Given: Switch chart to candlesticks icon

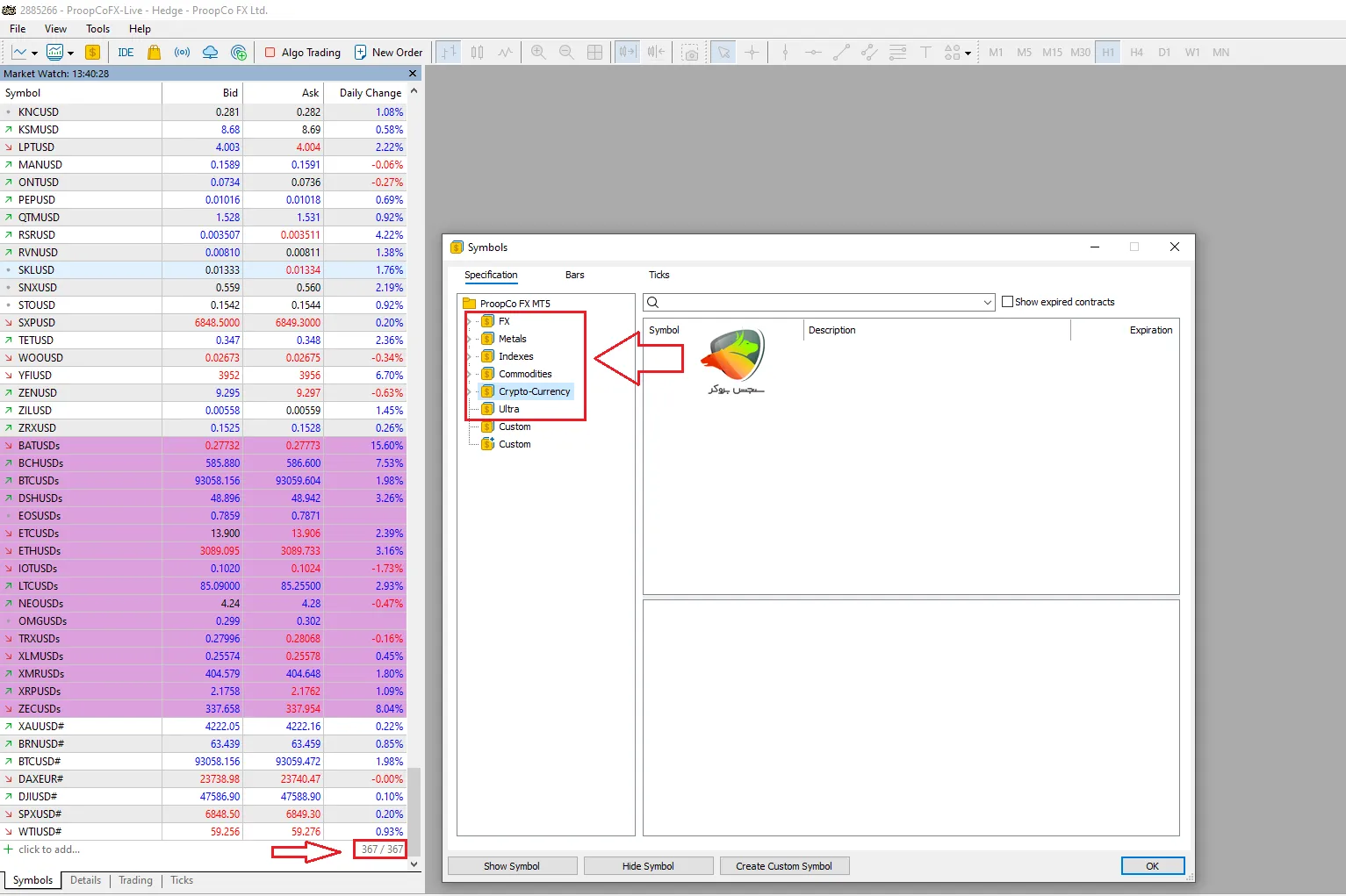Looking at the screenshot, I should [477, 53].
